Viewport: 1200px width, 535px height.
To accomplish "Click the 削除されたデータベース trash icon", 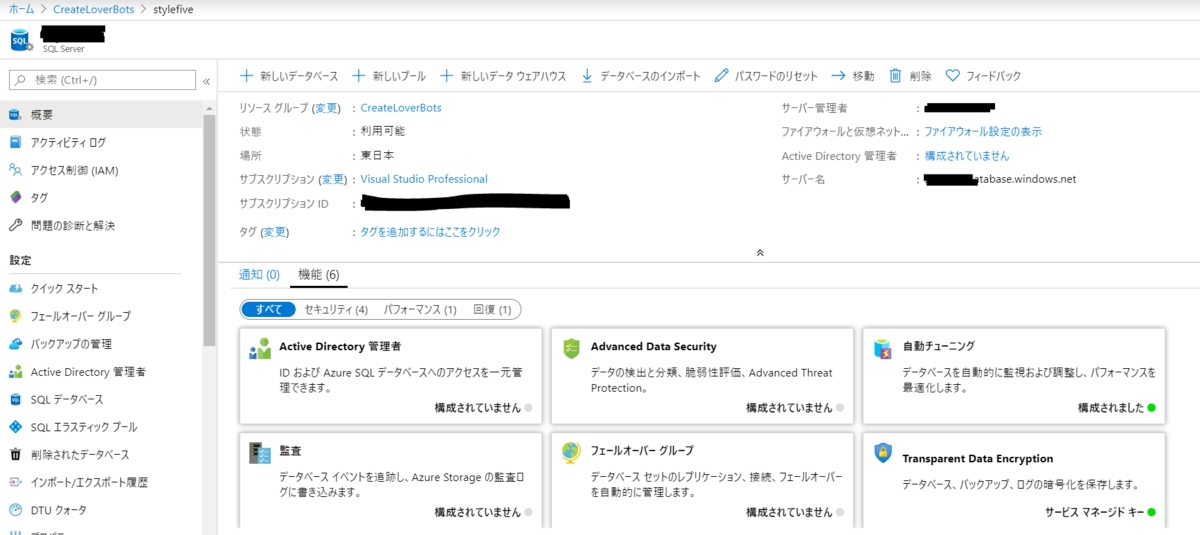I will tap(15, 454).
